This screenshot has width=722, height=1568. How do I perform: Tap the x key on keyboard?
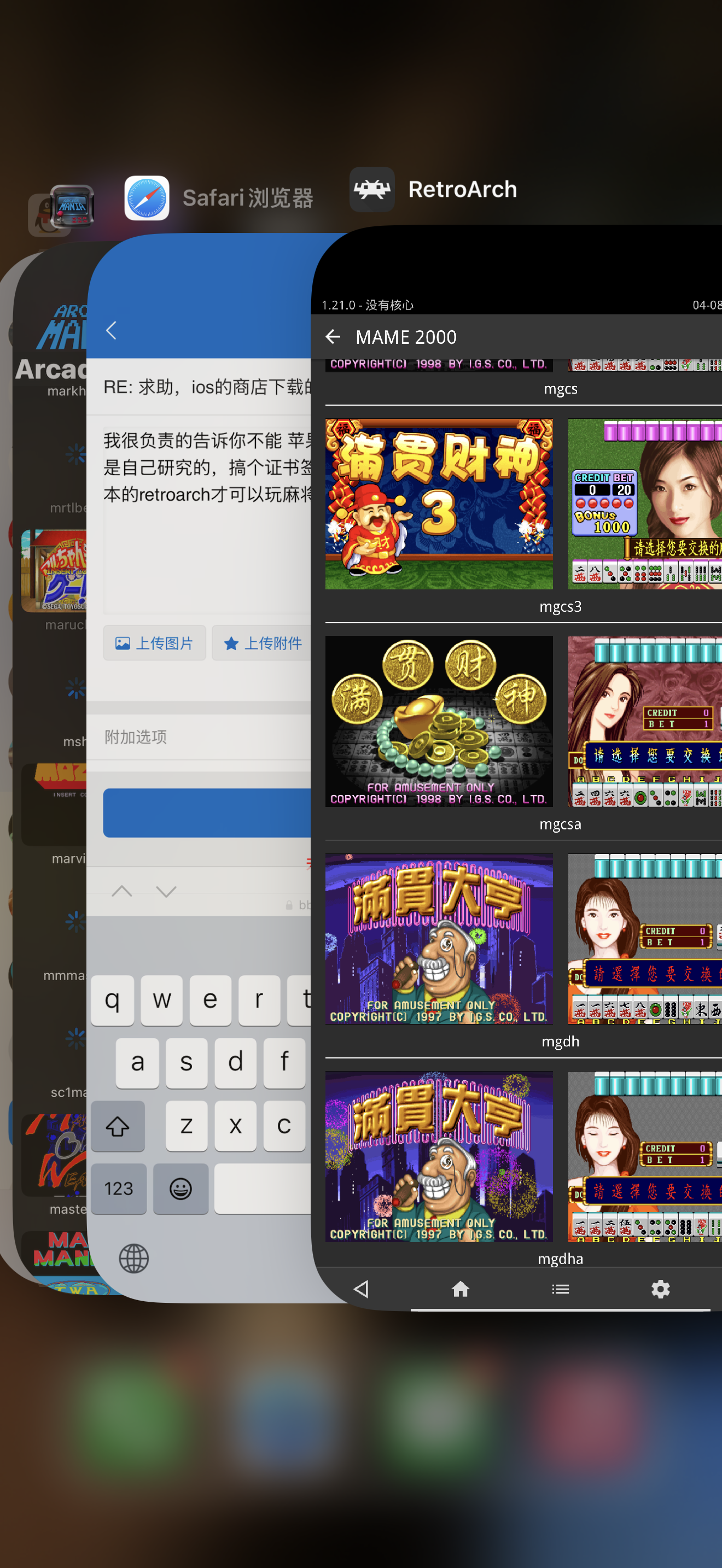[x=235, y=1126]
